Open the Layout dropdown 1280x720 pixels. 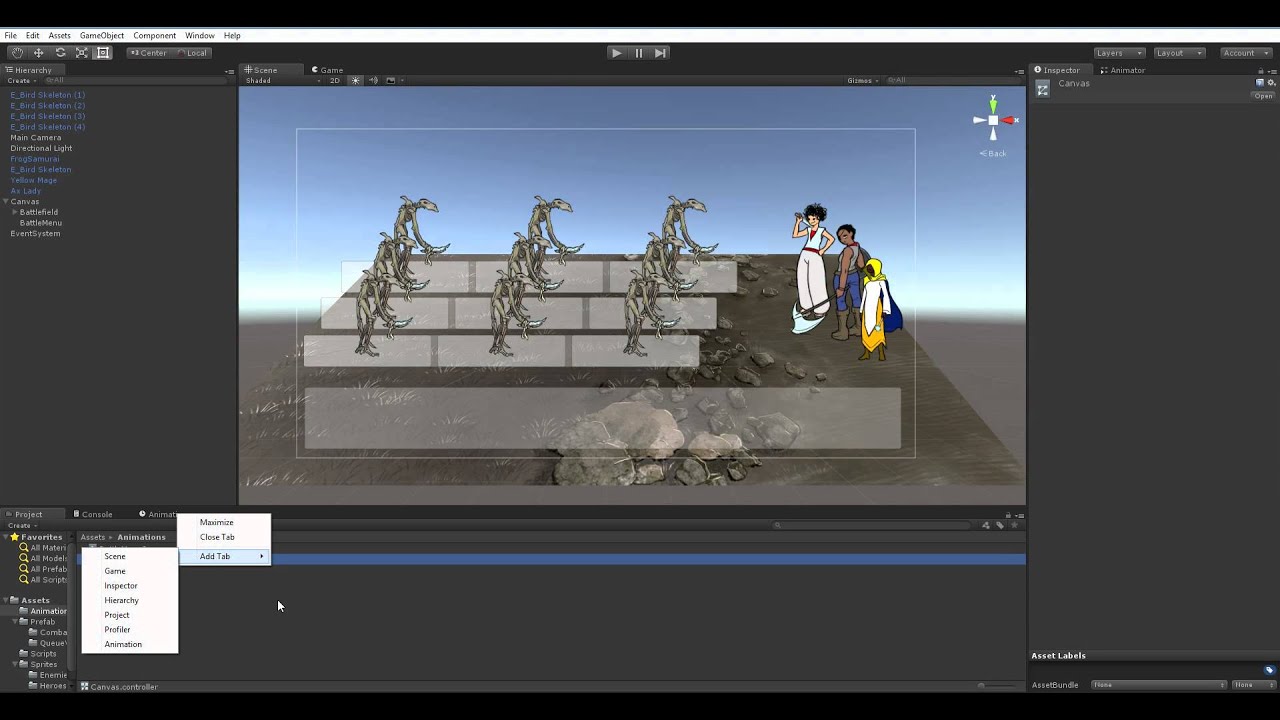click(x=1178, y=53)
